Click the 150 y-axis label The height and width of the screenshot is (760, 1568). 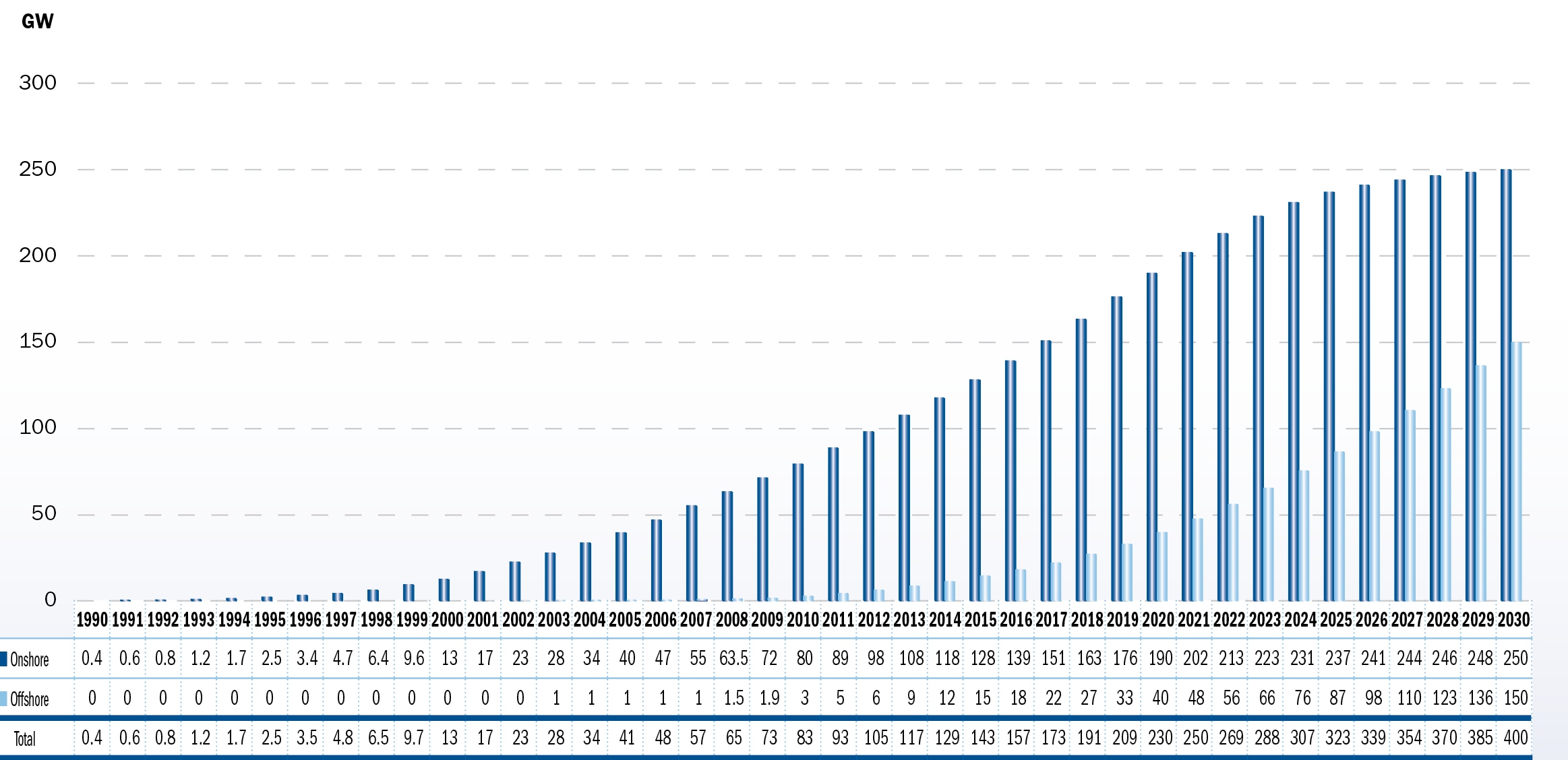[x=38, y=341]
